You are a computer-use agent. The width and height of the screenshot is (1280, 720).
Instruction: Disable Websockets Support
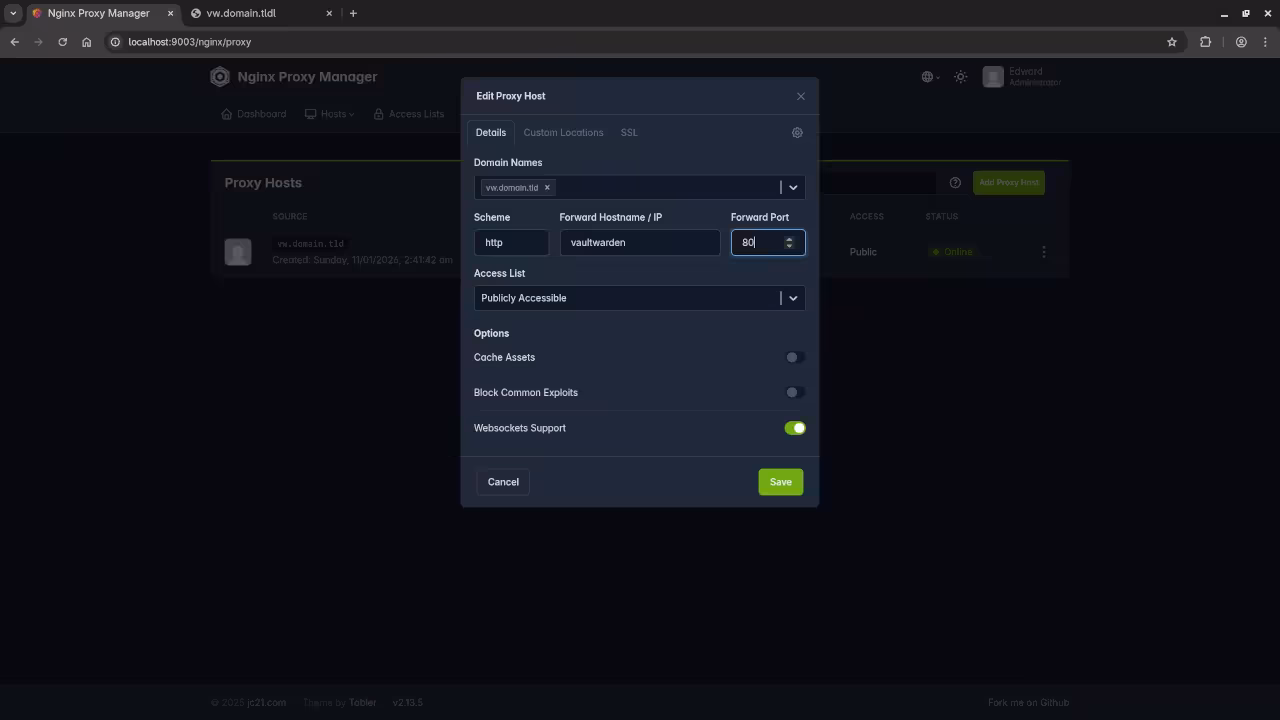pos(795,428)
